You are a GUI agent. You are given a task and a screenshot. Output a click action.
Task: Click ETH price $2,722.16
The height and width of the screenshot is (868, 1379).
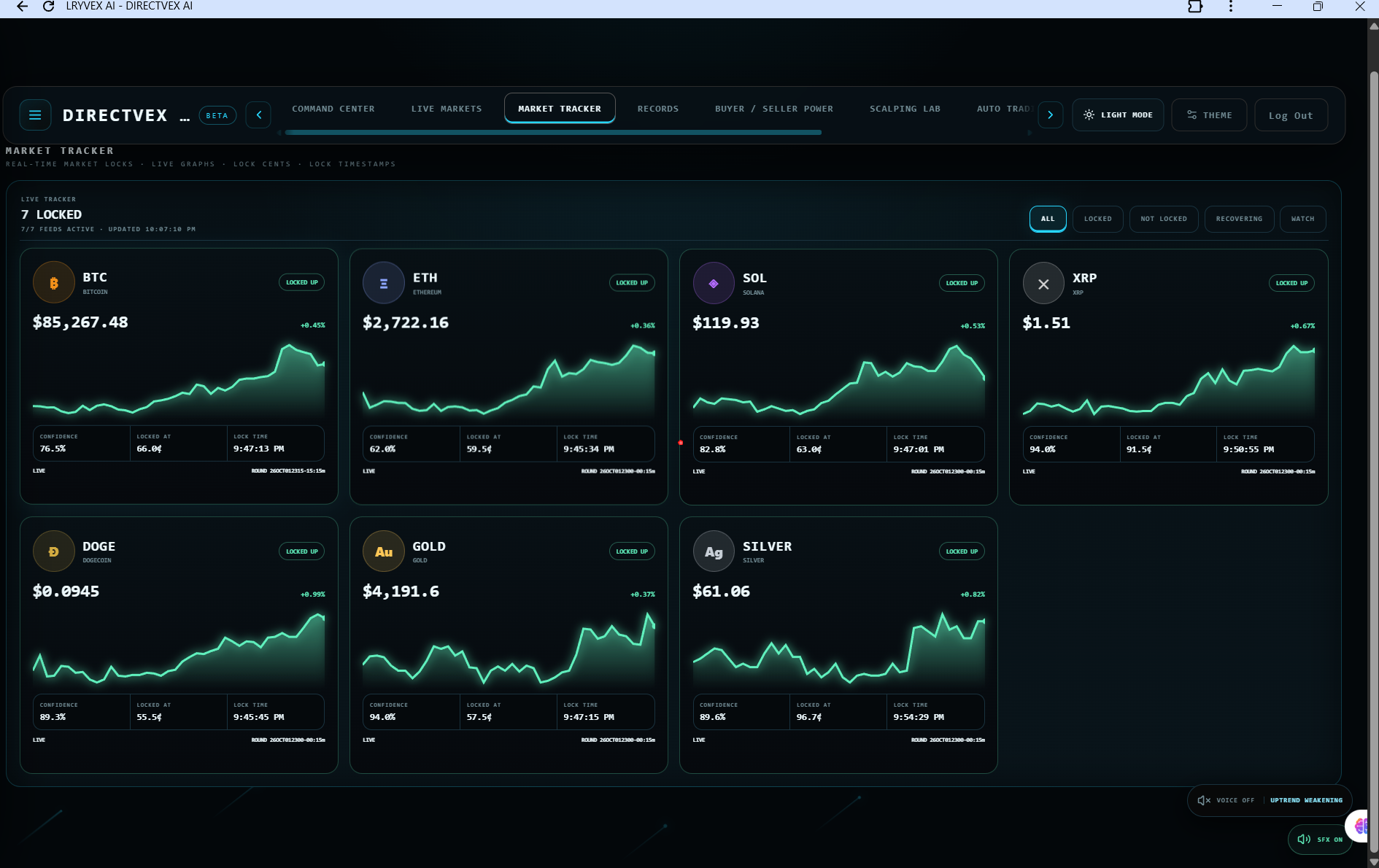(406, 323)
